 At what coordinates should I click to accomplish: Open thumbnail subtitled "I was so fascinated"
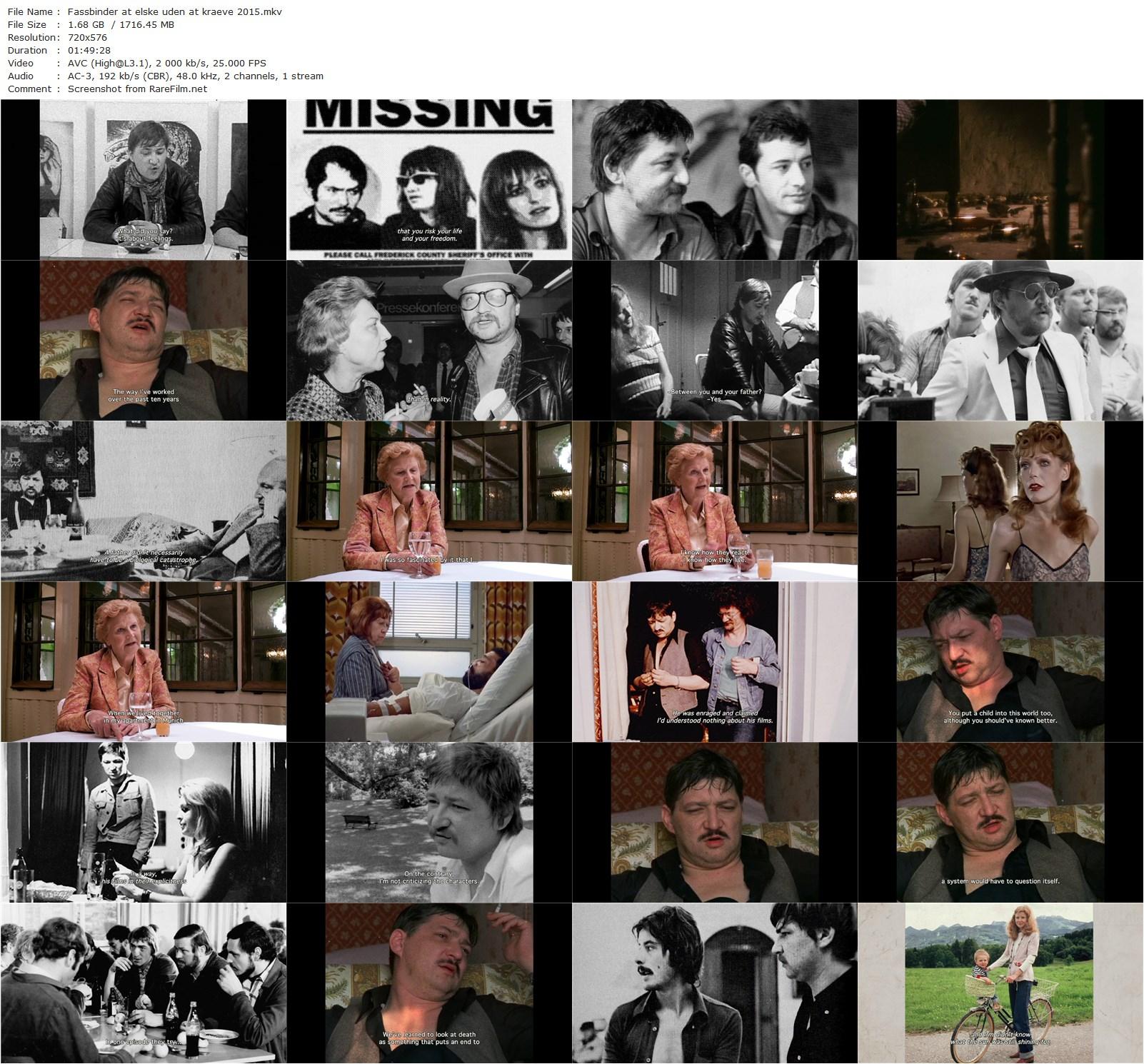pyautogui.click(x=429, y=501)
